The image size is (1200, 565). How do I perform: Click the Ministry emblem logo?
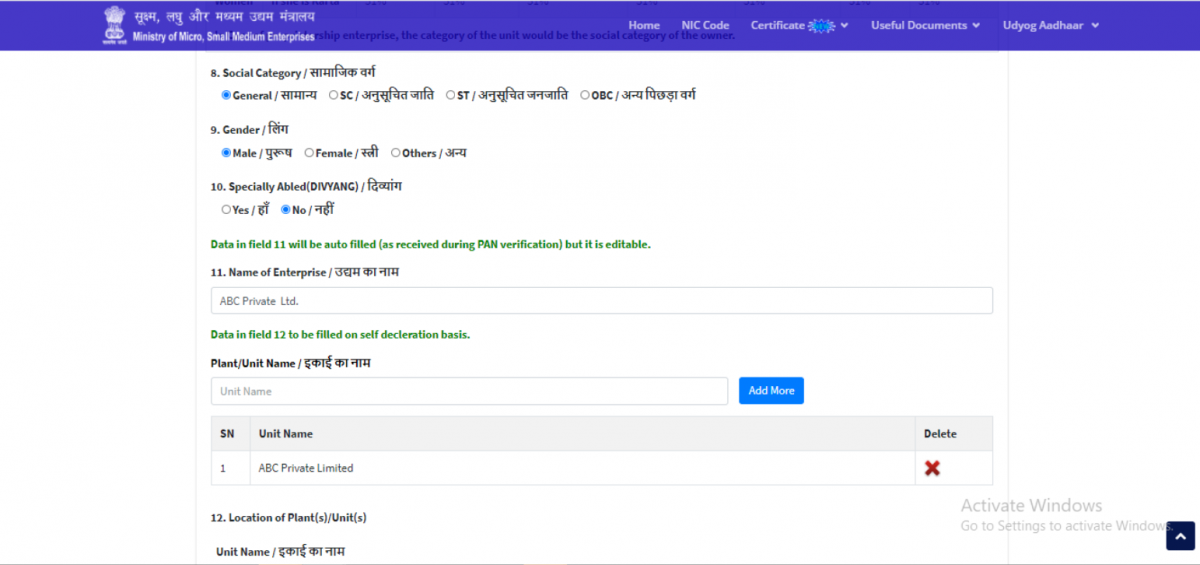pos(115,25)
